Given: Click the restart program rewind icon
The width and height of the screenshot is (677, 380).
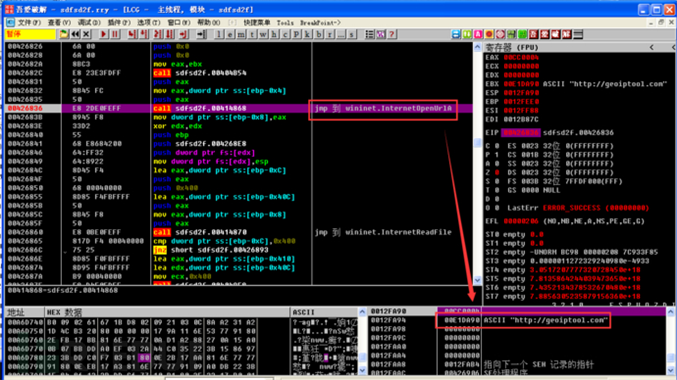Looking at the screenshot, I should 75,34.
